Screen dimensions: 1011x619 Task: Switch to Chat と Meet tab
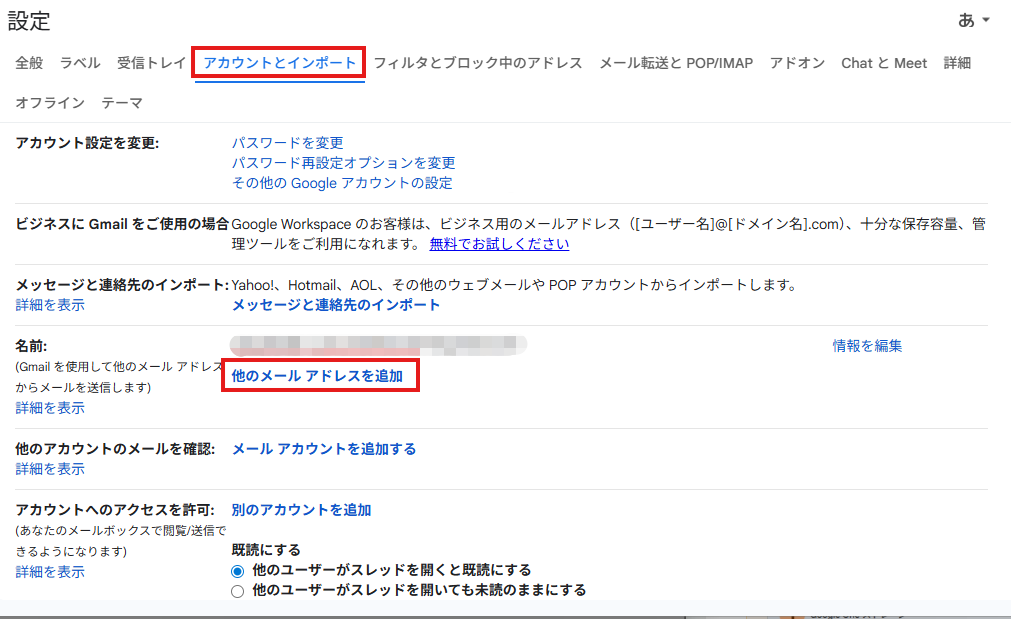(884, 63)
